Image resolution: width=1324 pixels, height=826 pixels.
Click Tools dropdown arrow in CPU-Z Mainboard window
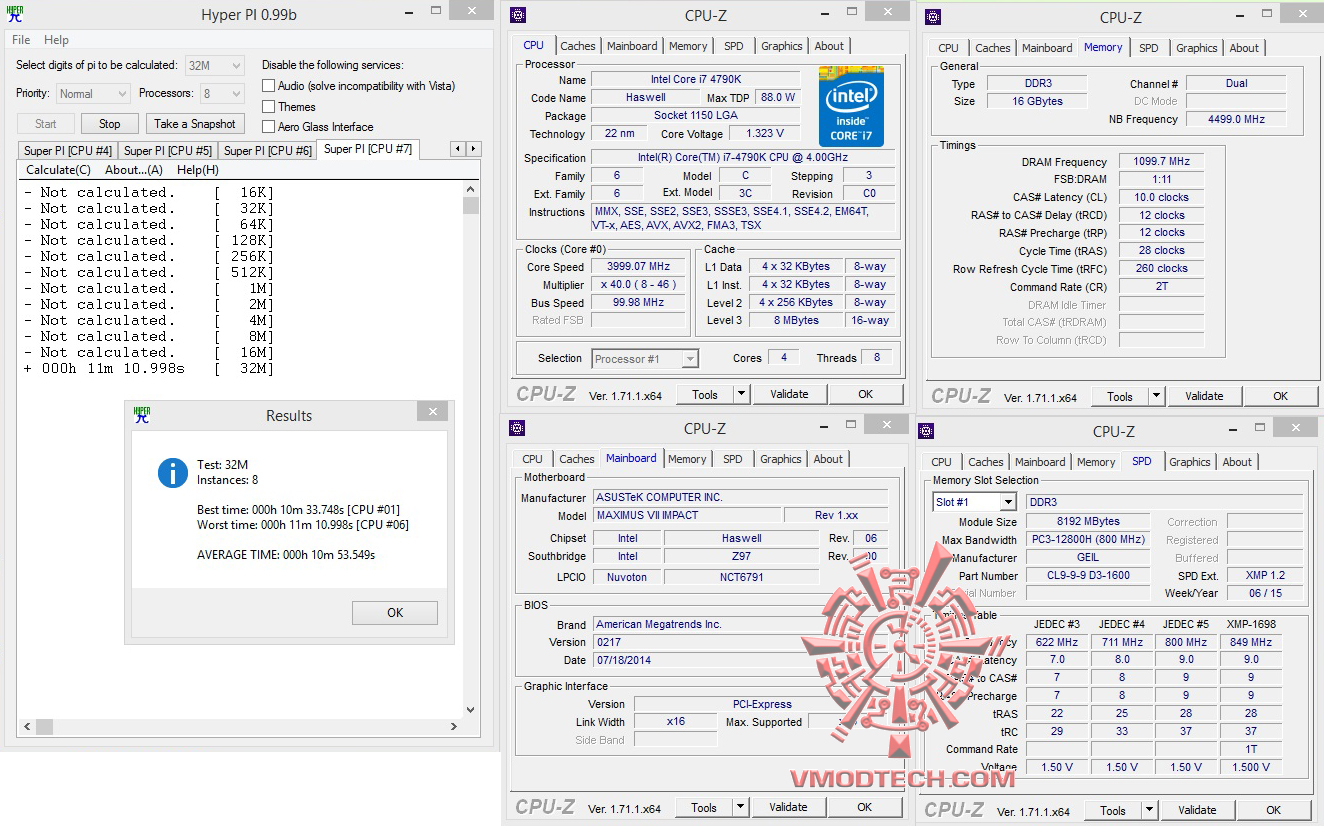pyautogui.click(x=740, y=807)
